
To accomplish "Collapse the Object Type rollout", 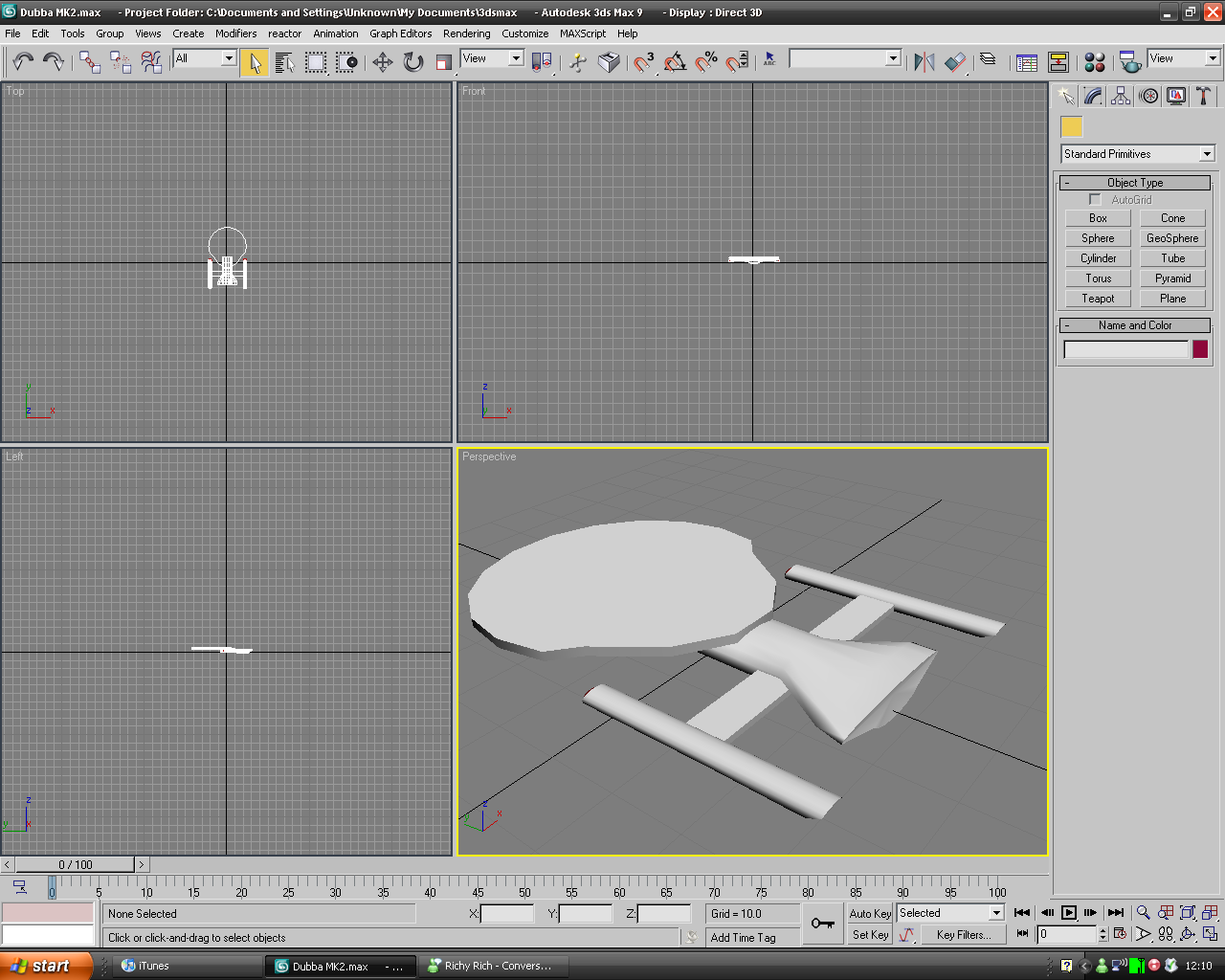I will coord(1135,183).
